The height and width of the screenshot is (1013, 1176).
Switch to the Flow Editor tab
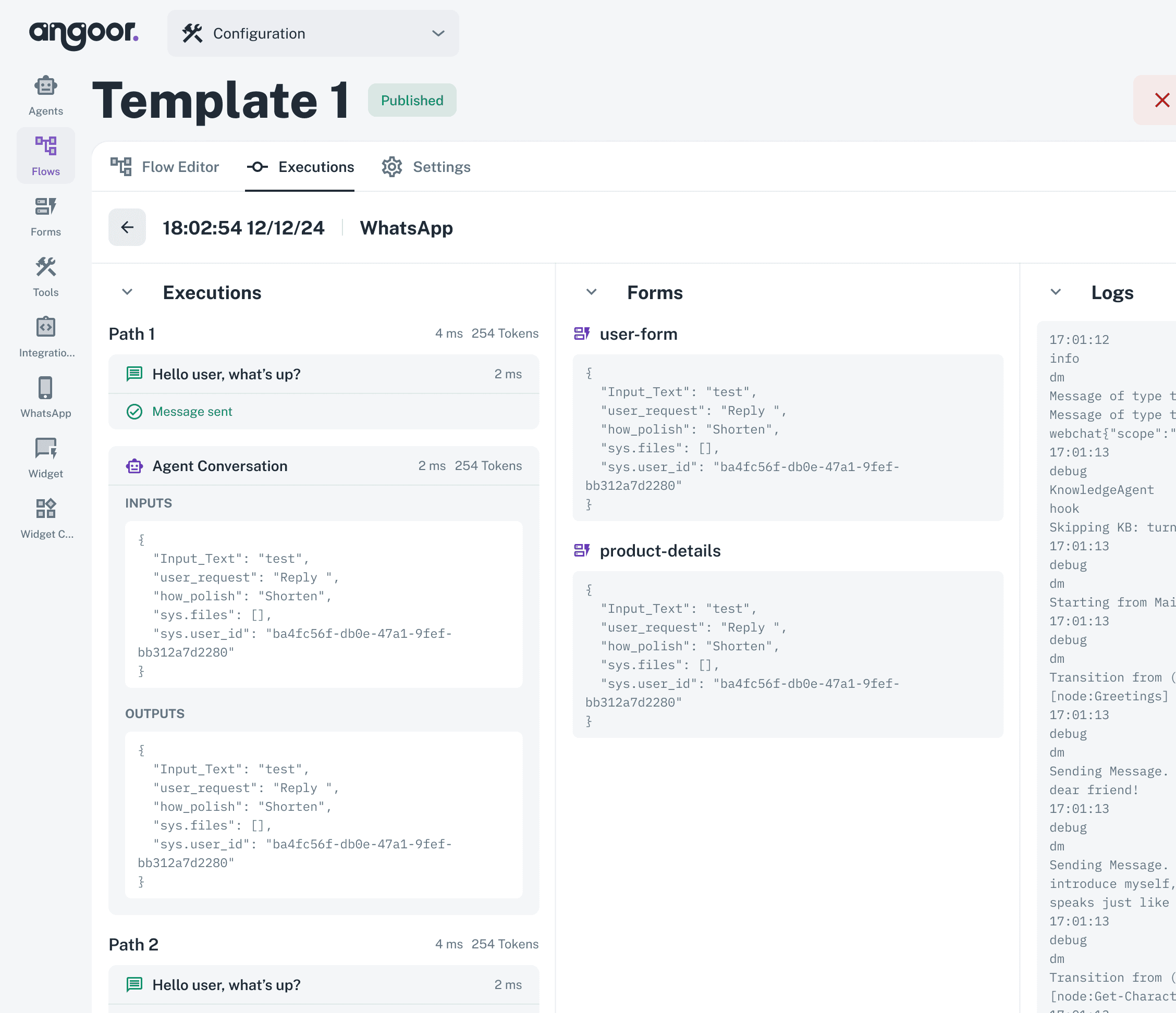tap(165, 167)
